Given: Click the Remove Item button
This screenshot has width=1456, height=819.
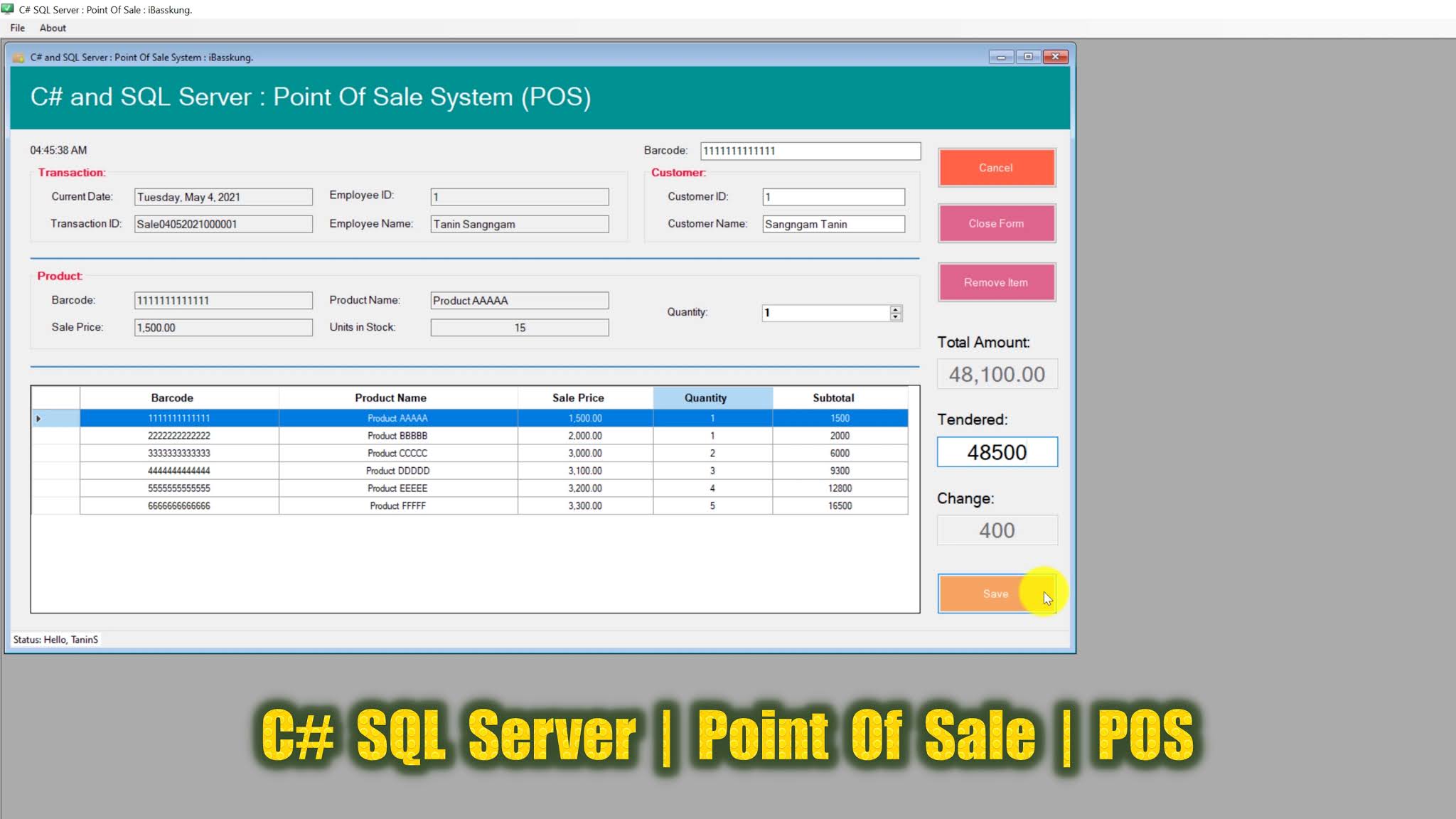Looking at the screenshot, I should point(996,282).
